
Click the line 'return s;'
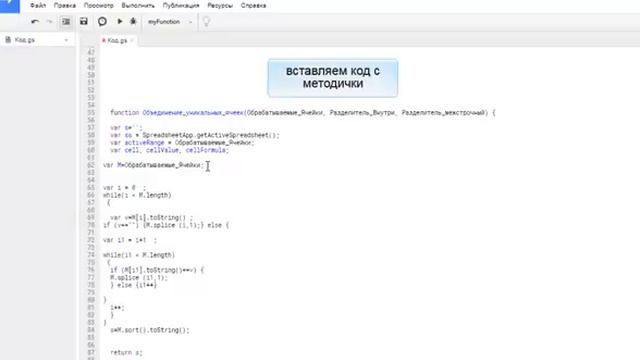coord(126,352)
